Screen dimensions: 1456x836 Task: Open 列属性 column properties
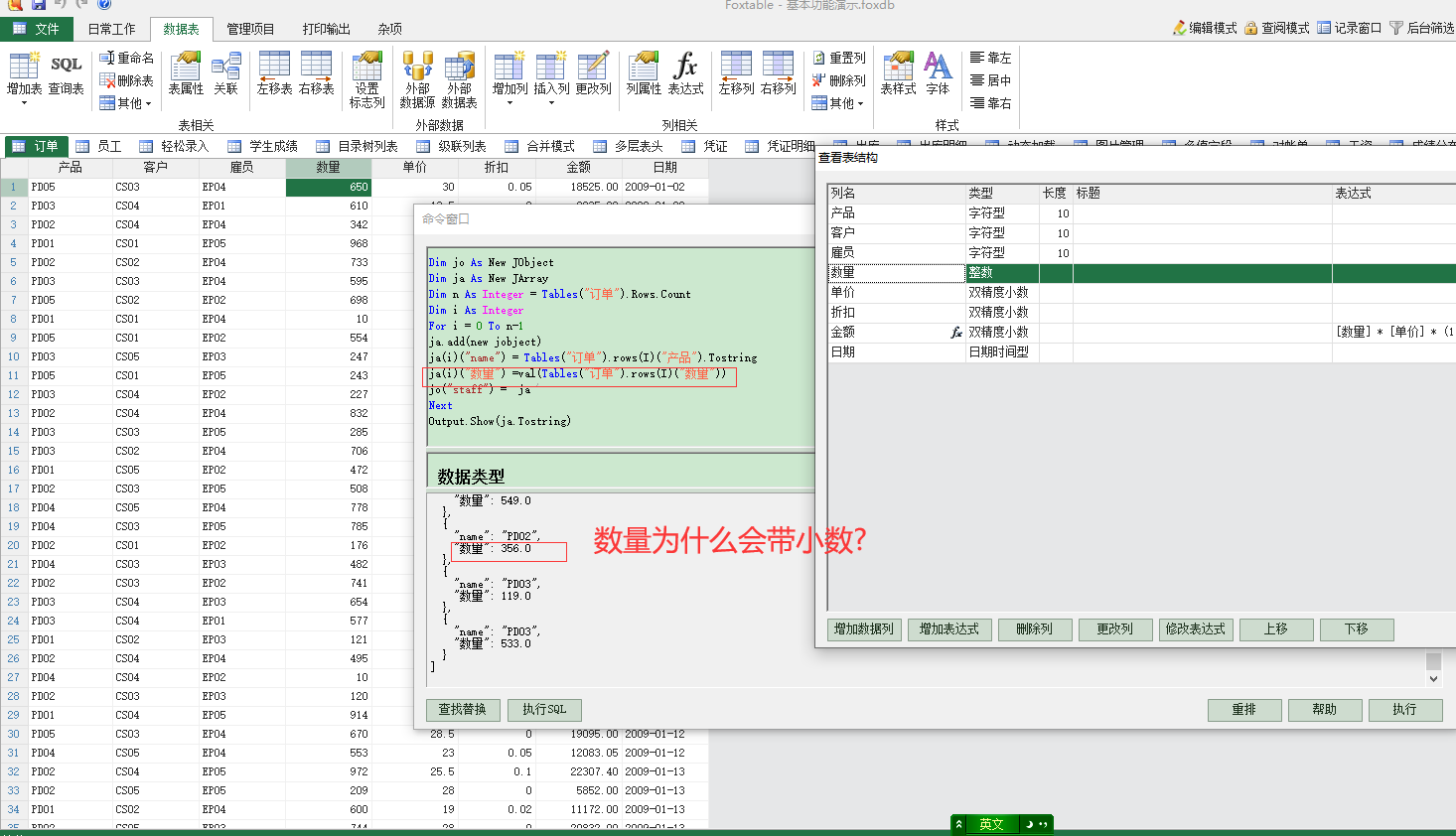pos(644,73)
